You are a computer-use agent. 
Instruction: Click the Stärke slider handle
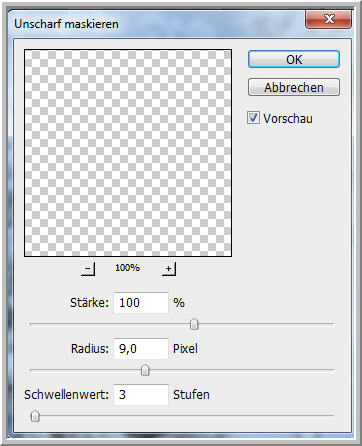194,324
